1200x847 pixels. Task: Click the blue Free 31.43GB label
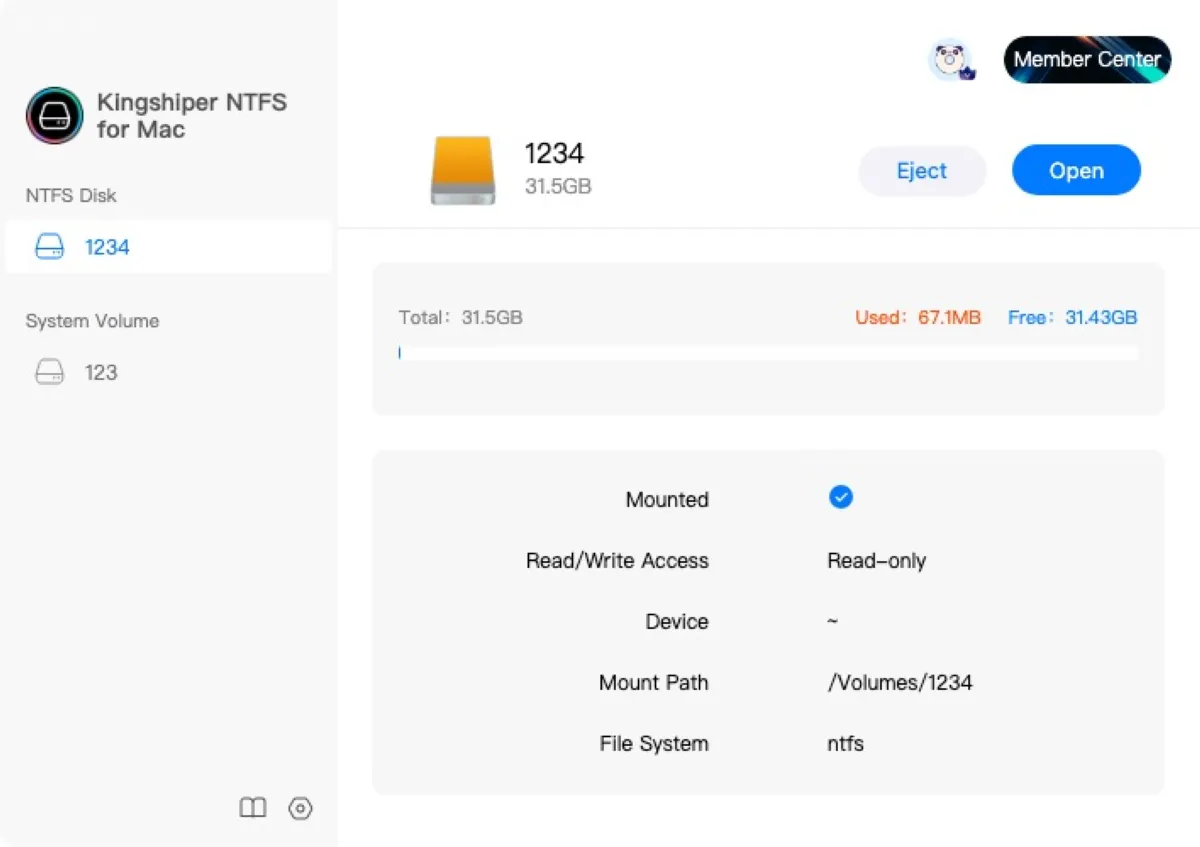[x=1072, y=318]
